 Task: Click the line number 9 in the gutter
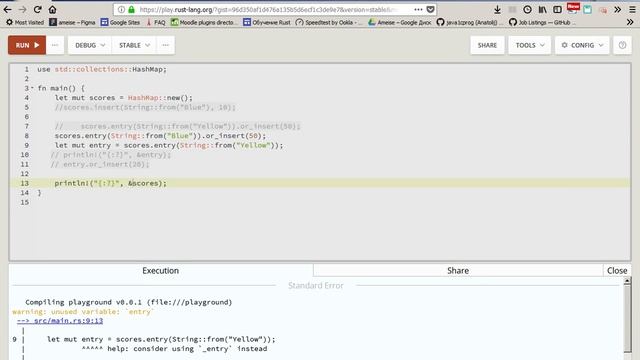[x=26, y=145]
